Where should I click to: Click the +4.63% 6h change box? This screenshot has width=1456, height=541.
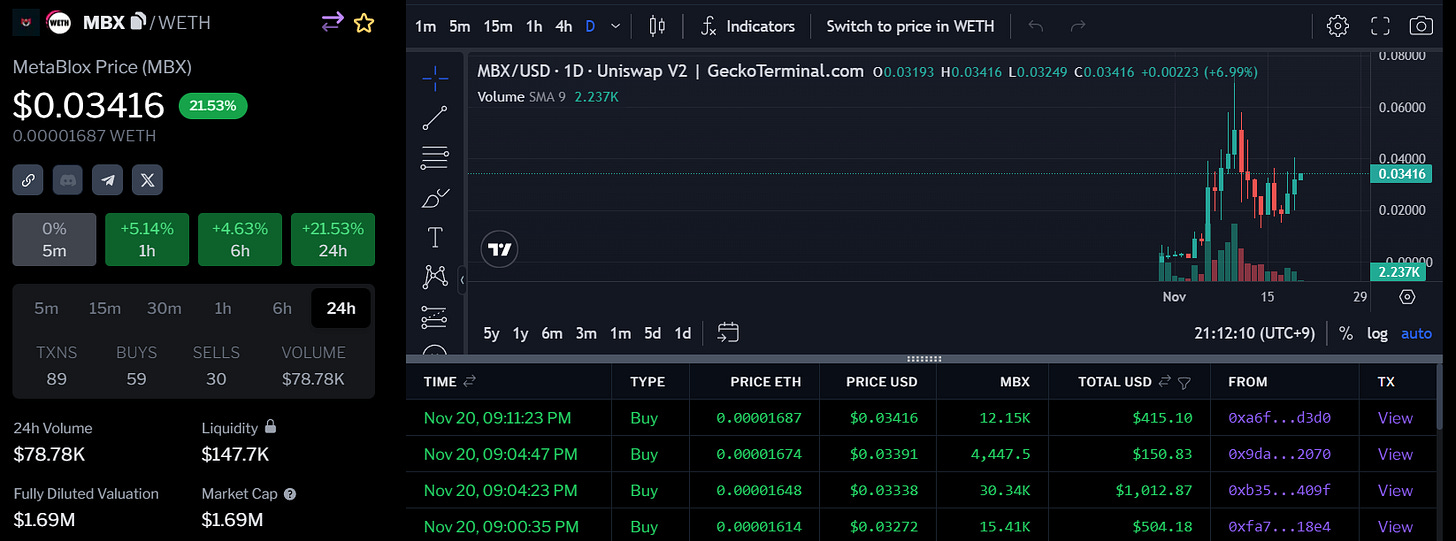click(x=240, y=239)
